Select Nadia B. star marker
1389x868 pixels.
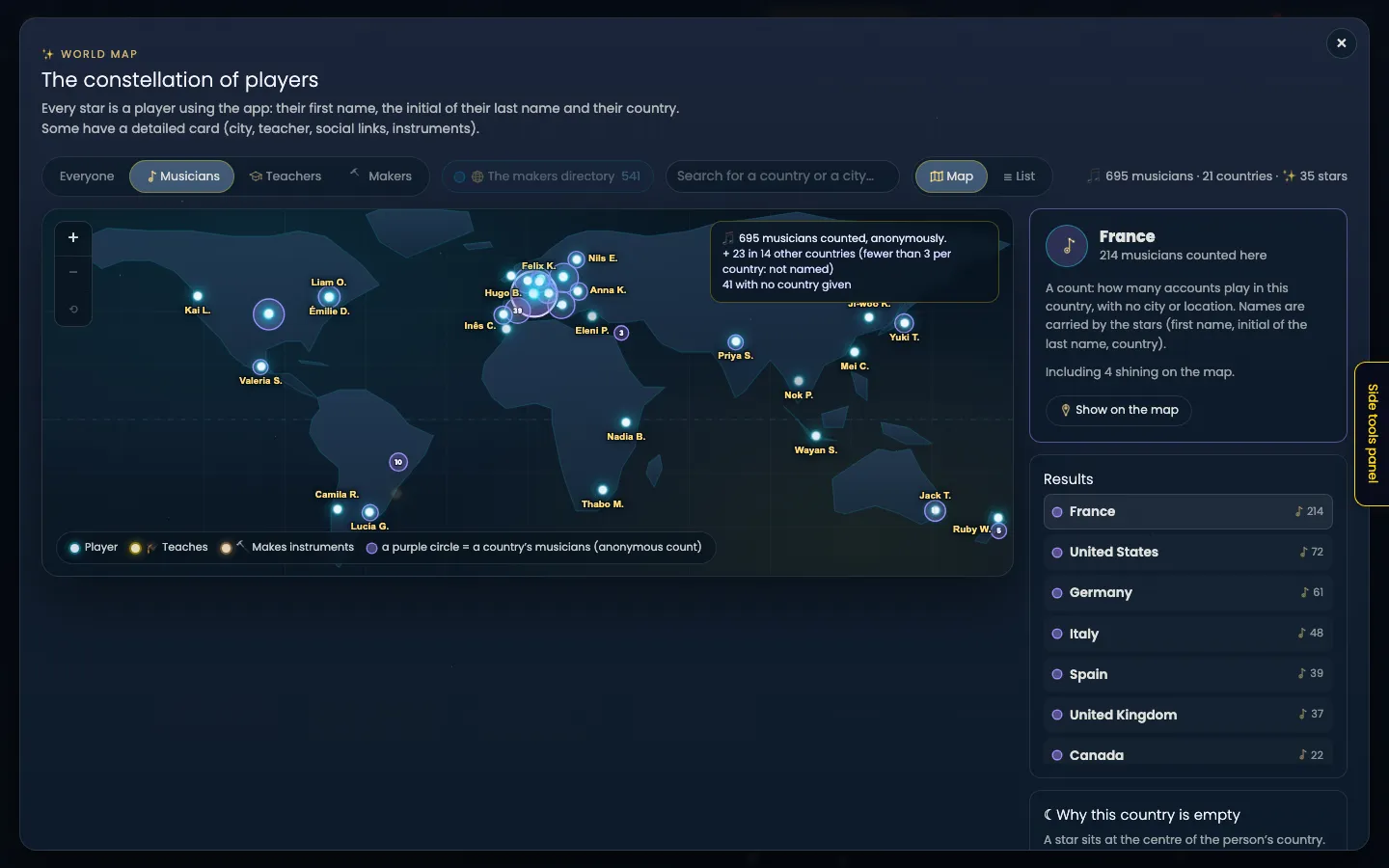[626, 422]
